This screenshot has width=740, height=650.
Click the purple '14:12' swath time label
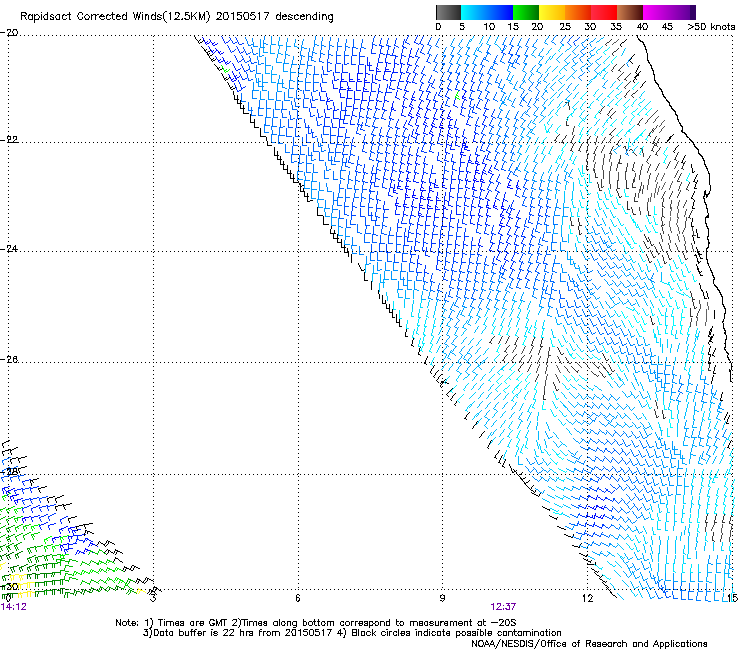(x=14, y=607)
